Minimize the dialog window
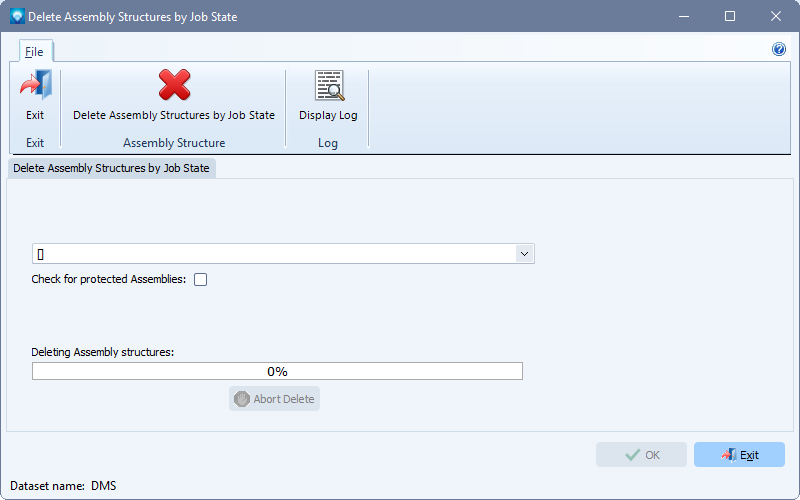 point(684,16)
